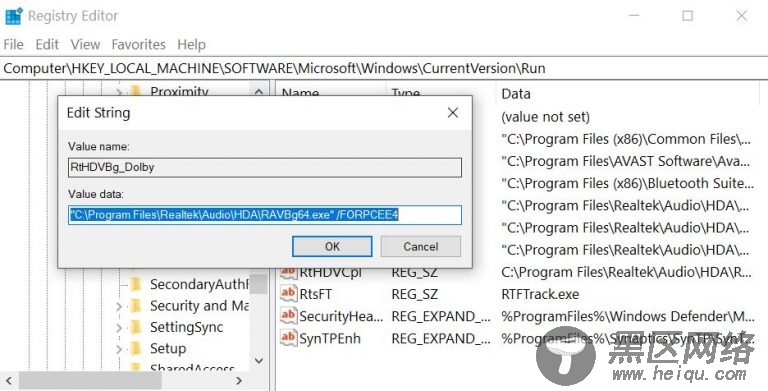The image size is (768, 391).
Task: Click the Windows Defender data cell
Action: [x=627, y=316]
